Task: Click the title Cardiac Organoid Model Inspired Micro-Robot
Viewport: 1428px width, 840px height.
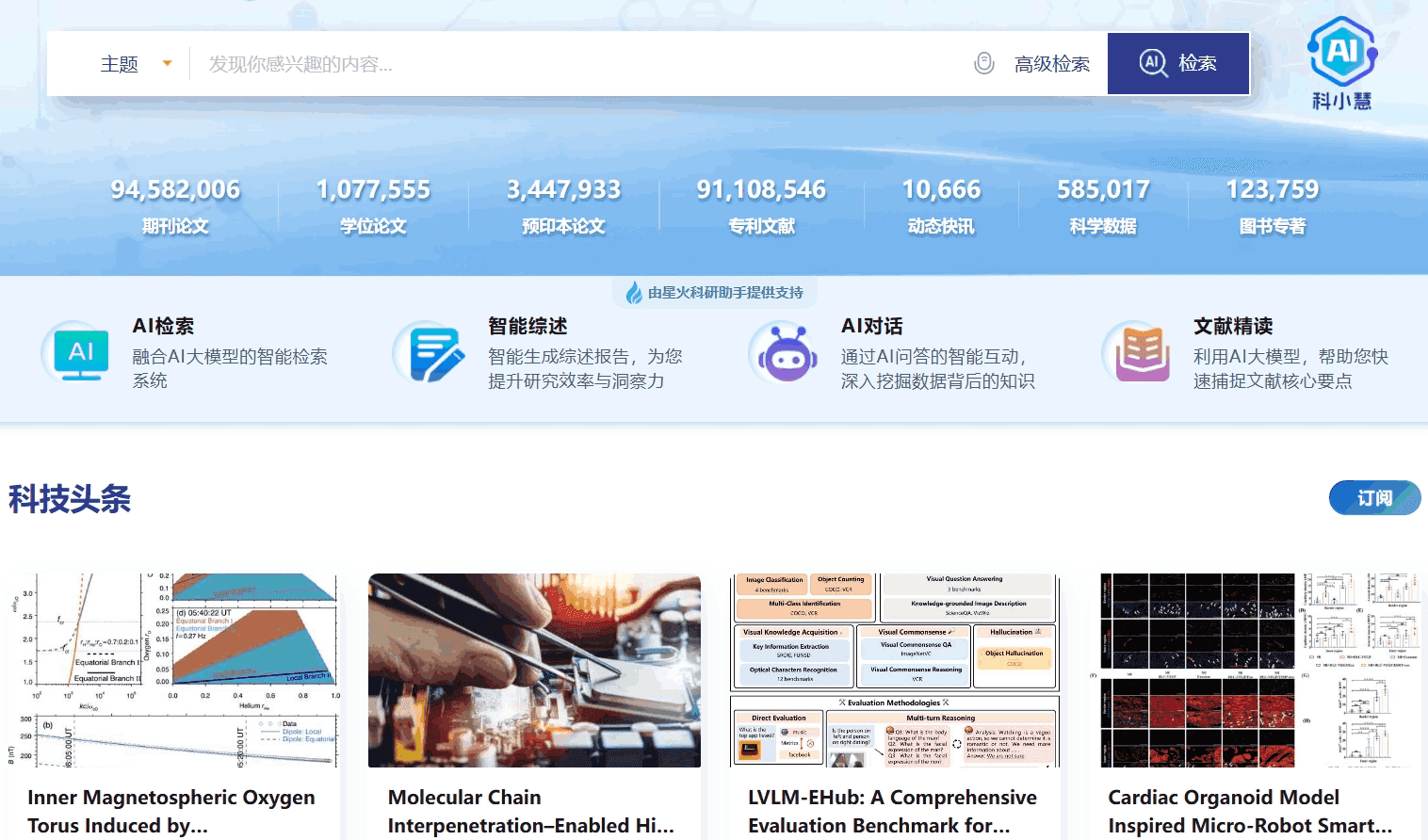Action: point(1249,811)
